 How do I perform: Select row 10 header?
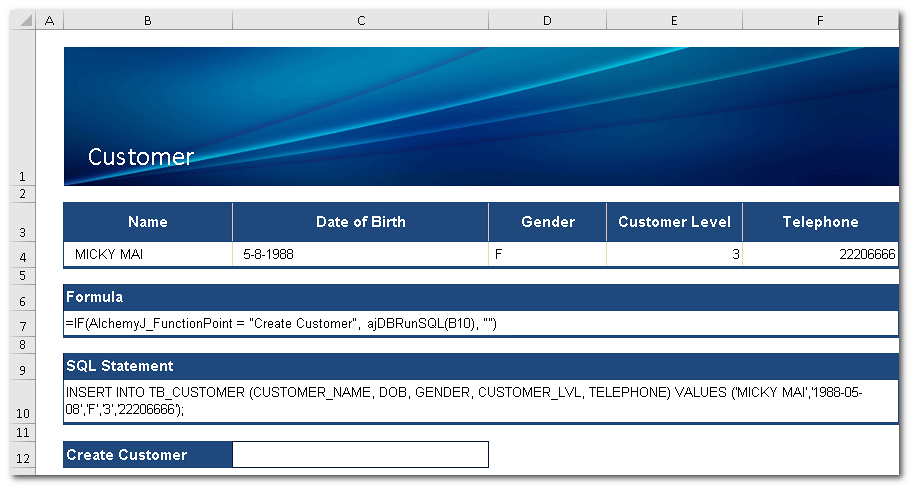click(21, 413)
